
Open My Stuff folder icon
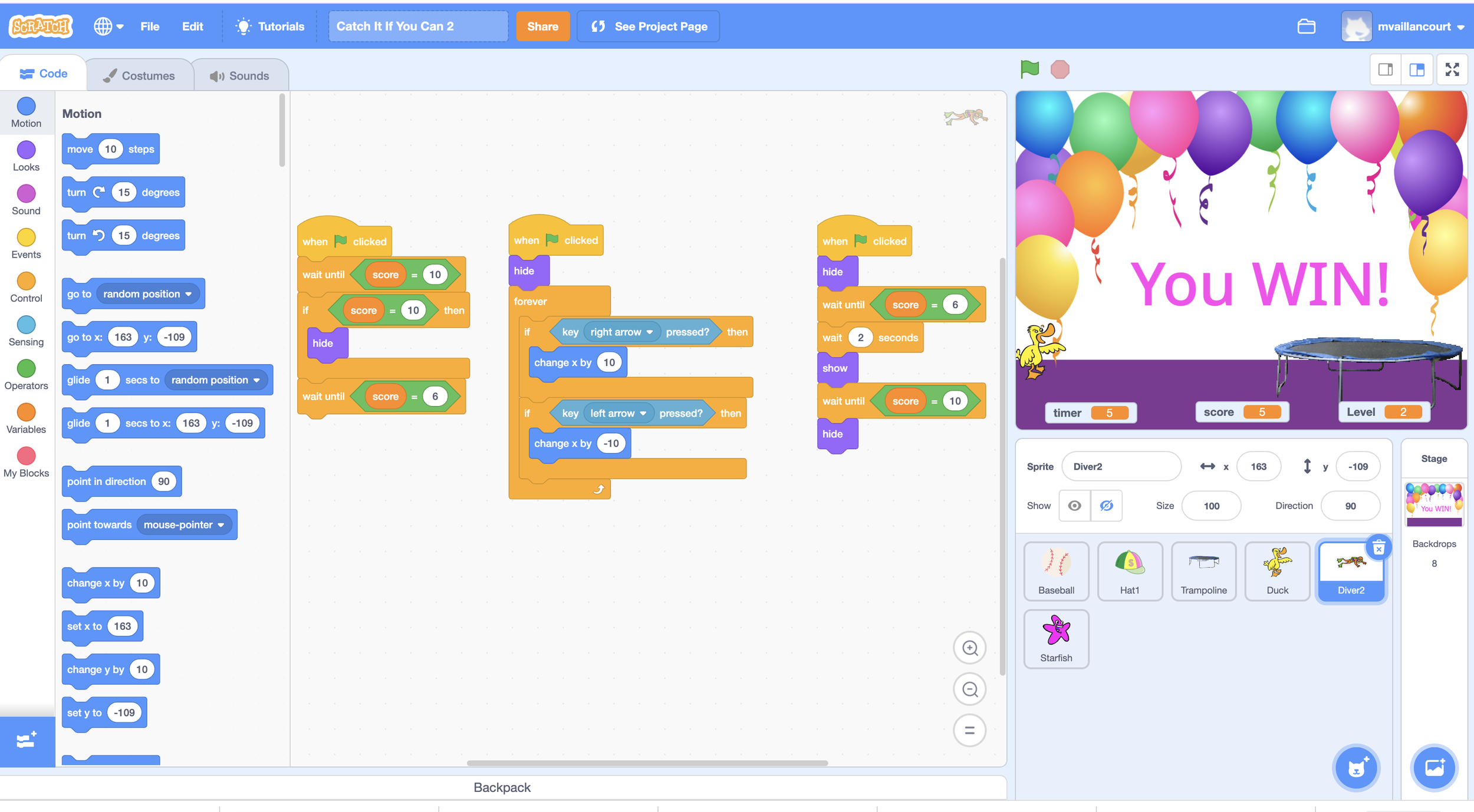point(1306,27)
